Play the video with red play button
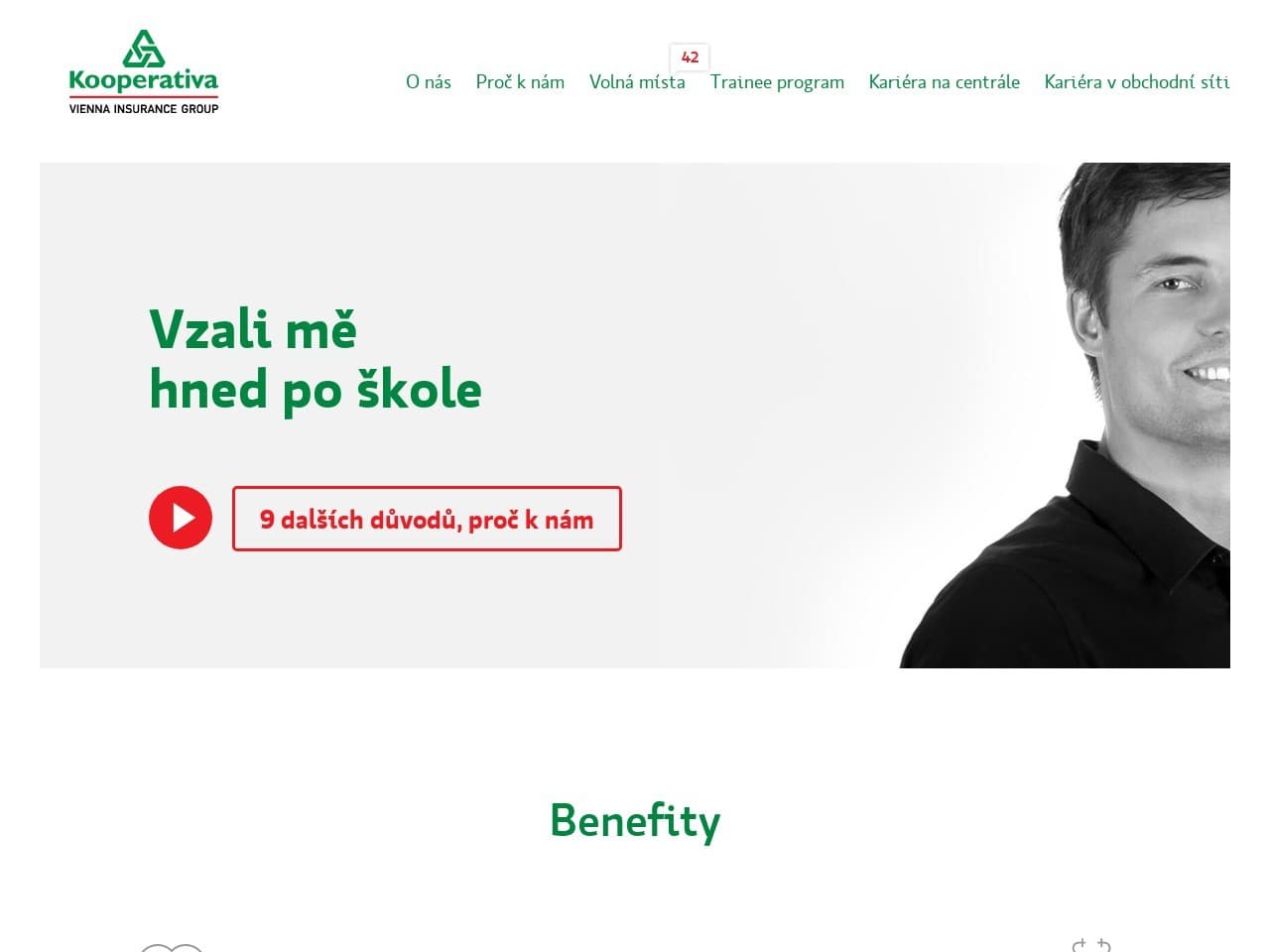Screen dimensions: 1270x952 181,518
